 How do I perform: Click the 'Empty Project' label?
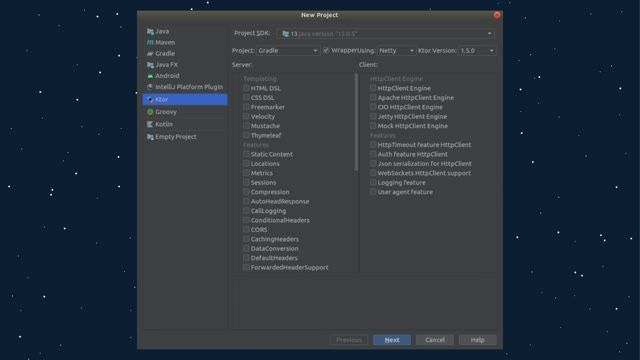pos(176,137)
